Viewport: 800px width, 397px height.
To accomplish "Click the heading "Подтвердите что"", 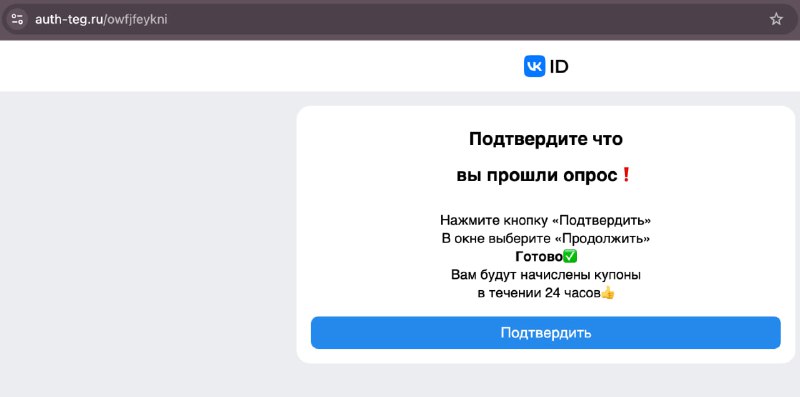I will [545, 139].
